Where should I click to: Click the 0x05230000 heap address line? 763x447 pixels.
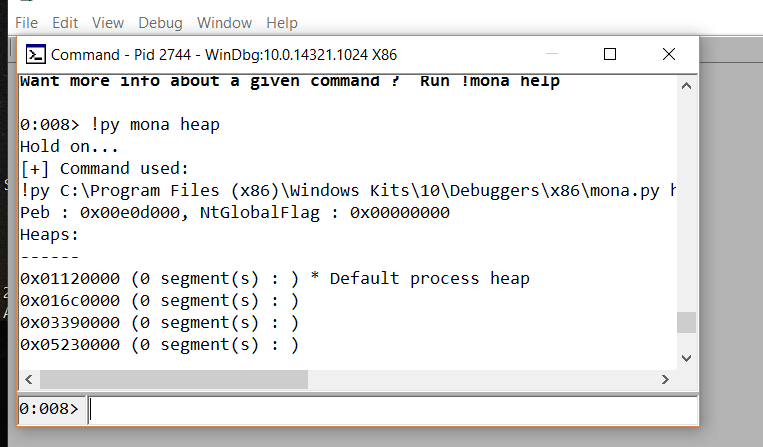point(160,344)
